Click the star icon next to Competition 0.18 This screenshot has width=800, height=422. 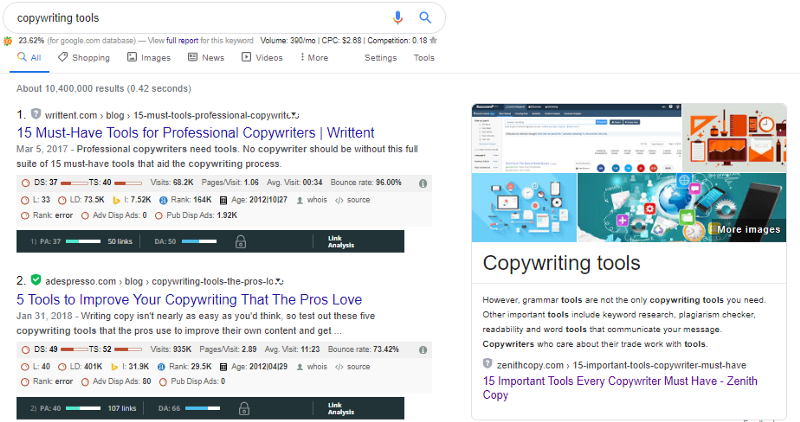[x=434, y=40]
